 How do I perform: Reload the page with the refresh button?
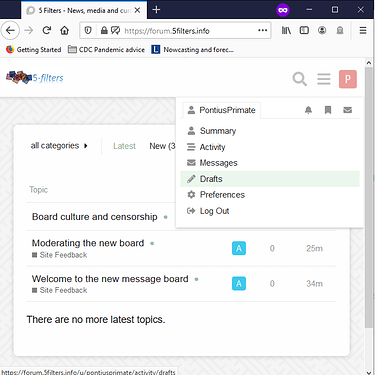47,30
